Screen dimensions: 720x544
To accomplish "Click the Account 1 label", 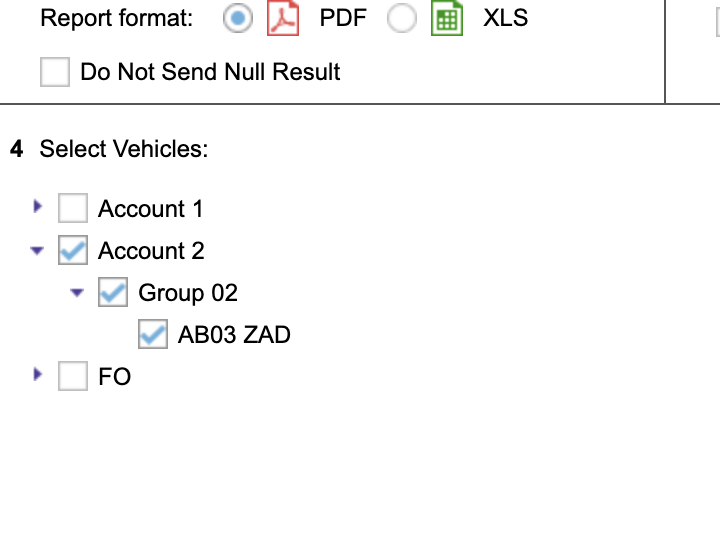I will [x=150, y=209].
